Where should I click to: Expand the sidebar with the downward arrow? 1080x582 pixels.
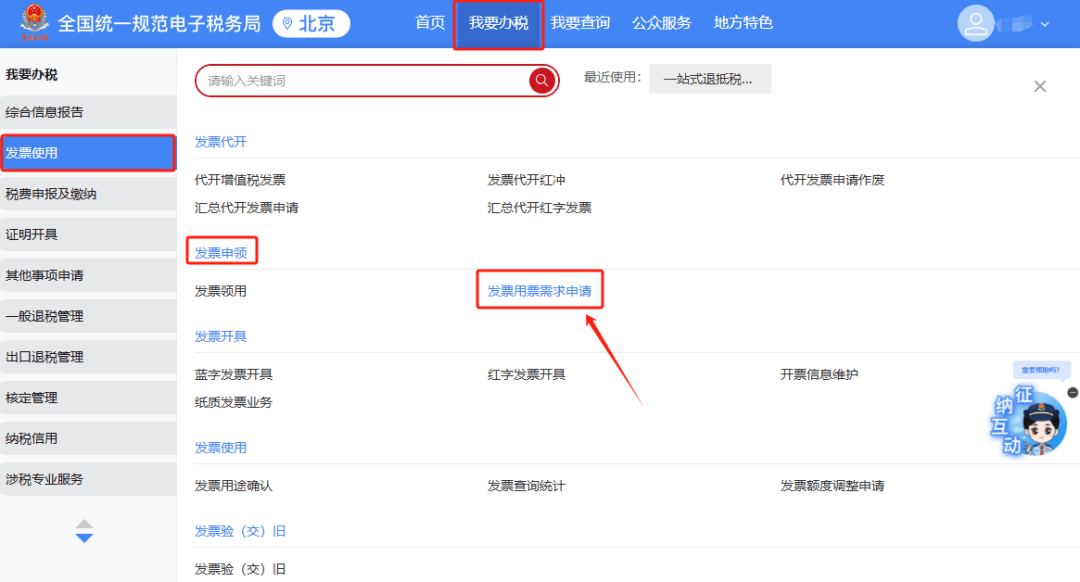pos(85,537)
